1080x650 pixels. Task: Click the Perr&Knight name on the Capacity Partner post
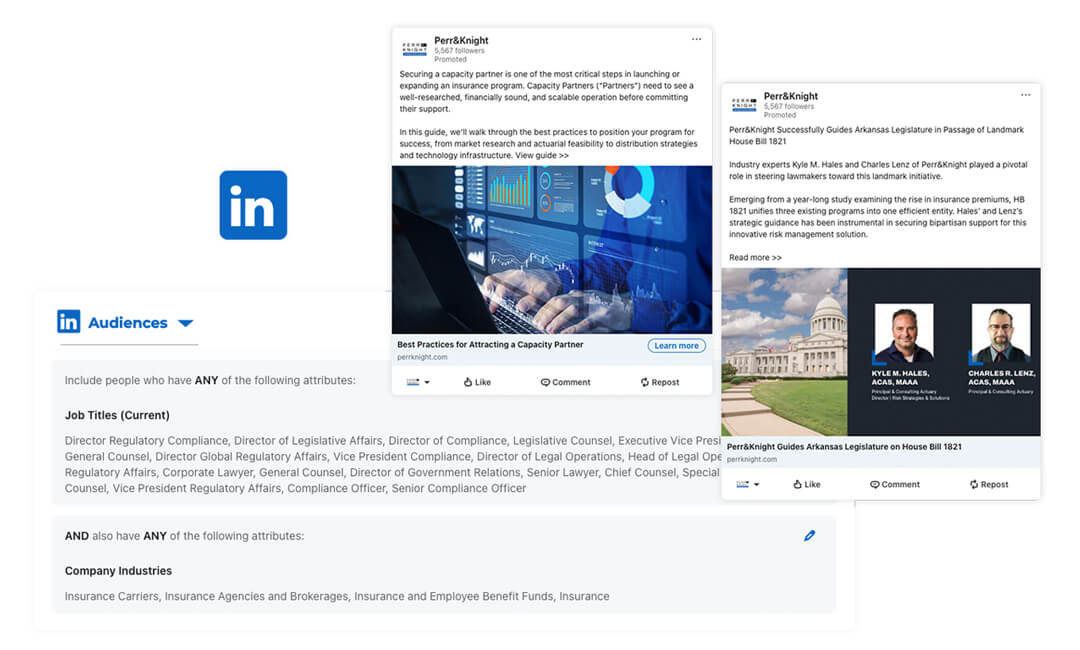point(461,41)
